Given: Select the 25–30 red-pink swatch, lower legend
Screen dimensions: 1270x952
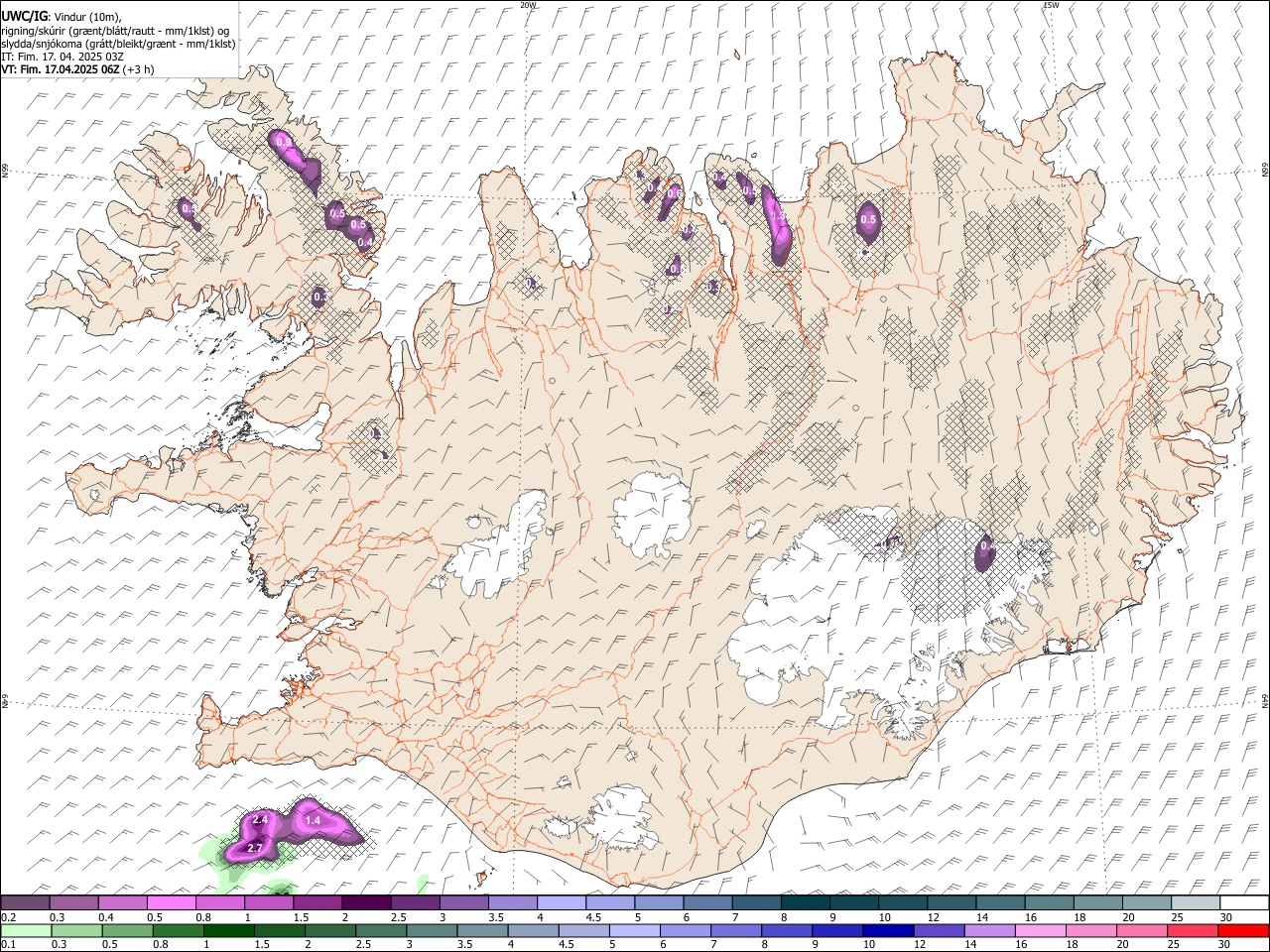Looking at the screenshot, I should point(1192,930).
